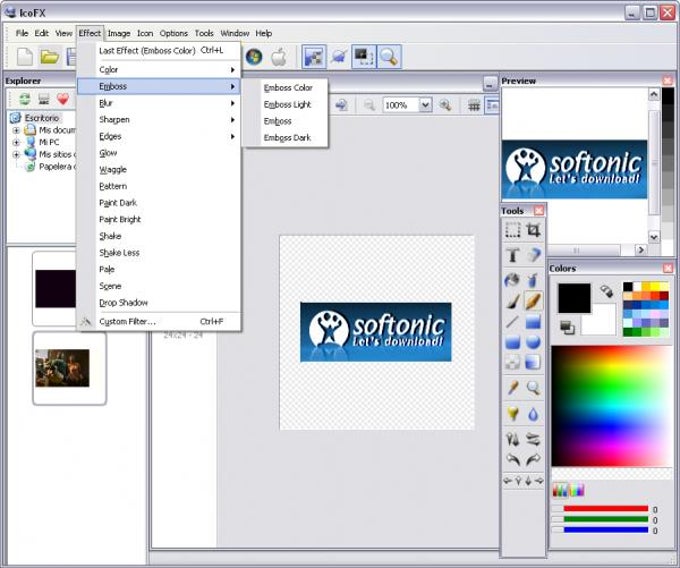Select the Crop tool
Image resolution: width=680 pixels, height=568 pixels.
pos(533,230)
